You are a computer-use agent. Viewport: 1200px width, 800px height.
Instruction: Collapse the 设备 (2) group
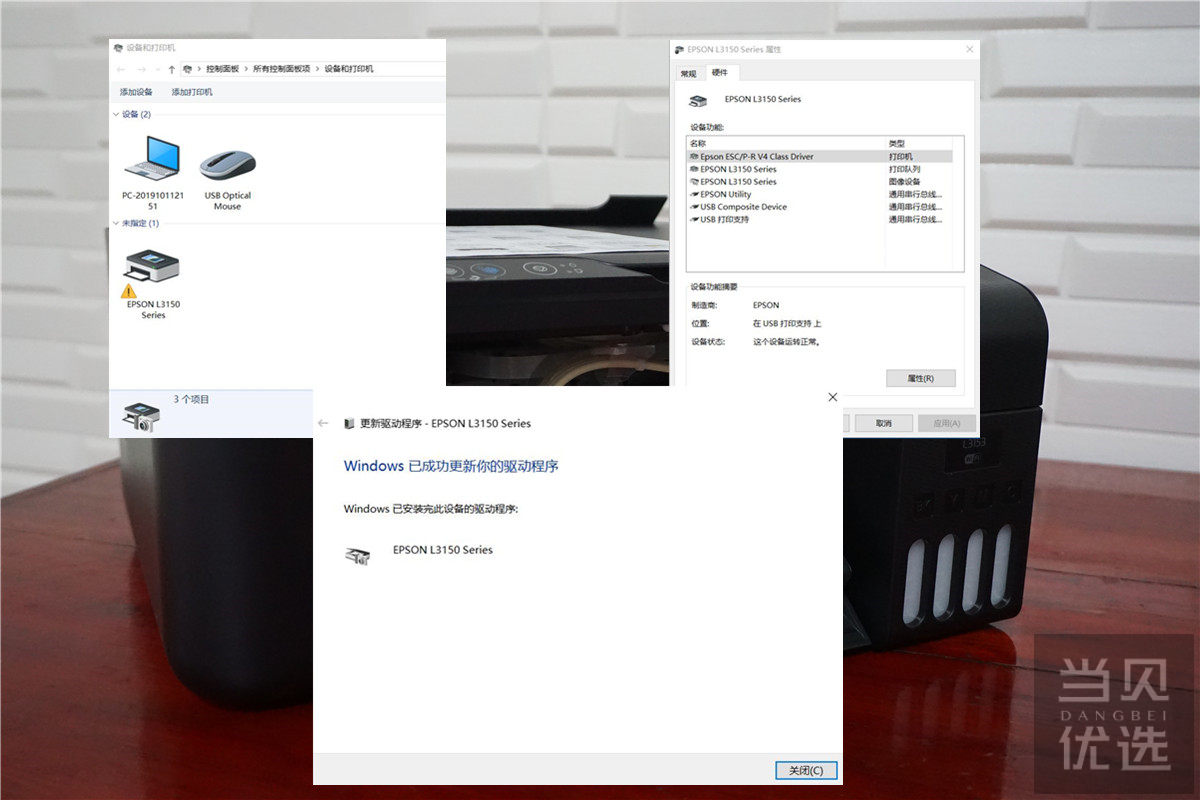tap(115, 114)
